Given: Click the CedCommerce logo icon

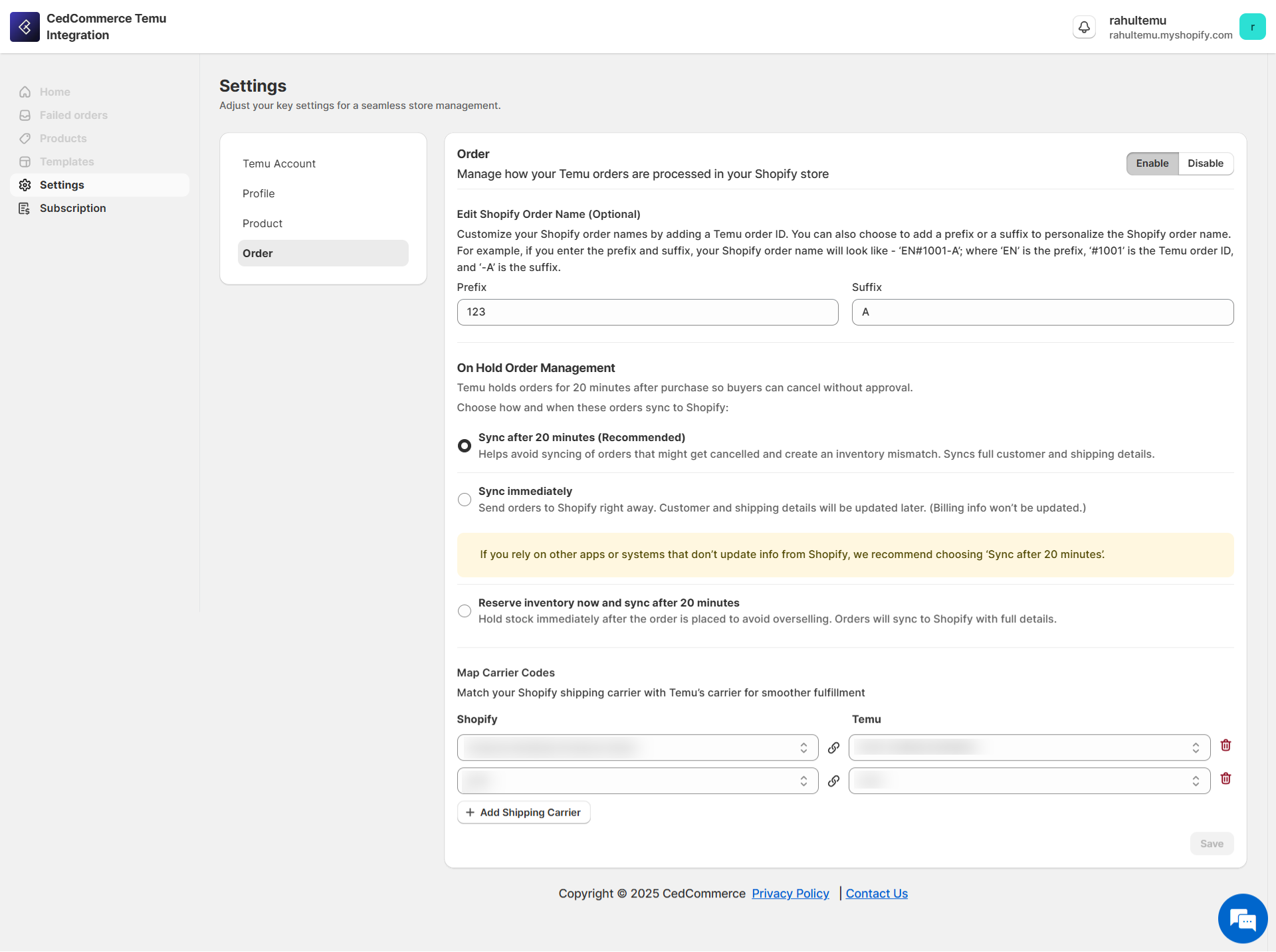Looking at the screenshot, I should [25, 27].
